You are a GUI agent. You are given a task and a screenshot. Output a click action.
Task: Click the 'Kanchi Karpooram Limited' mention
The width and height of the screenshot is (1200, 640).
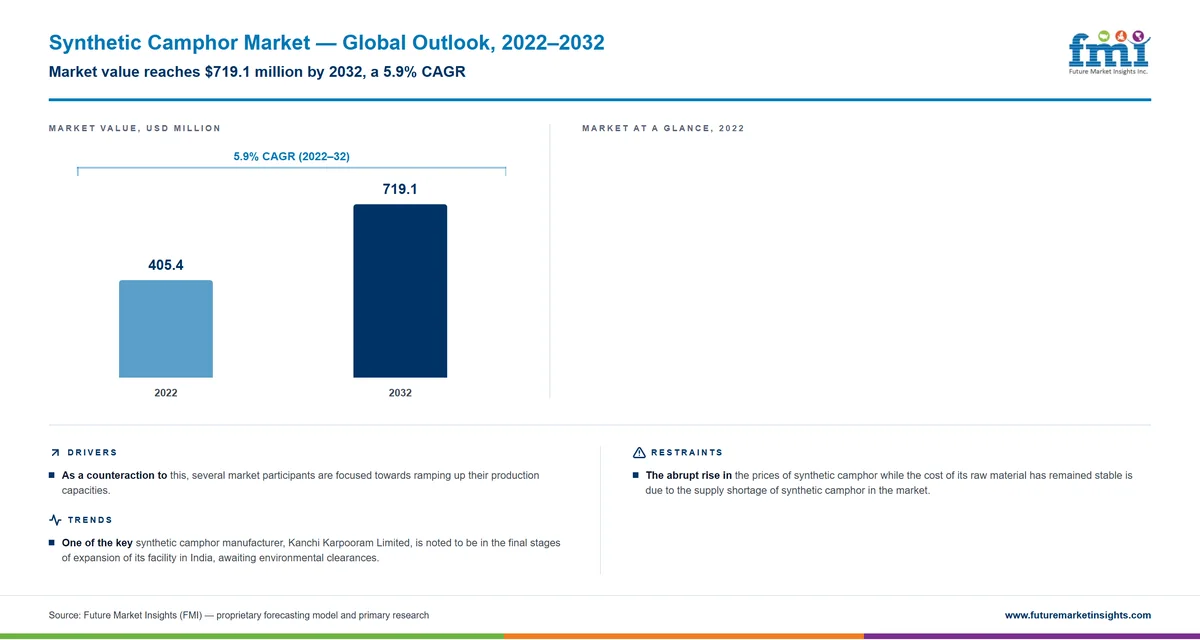click(349, 543)
